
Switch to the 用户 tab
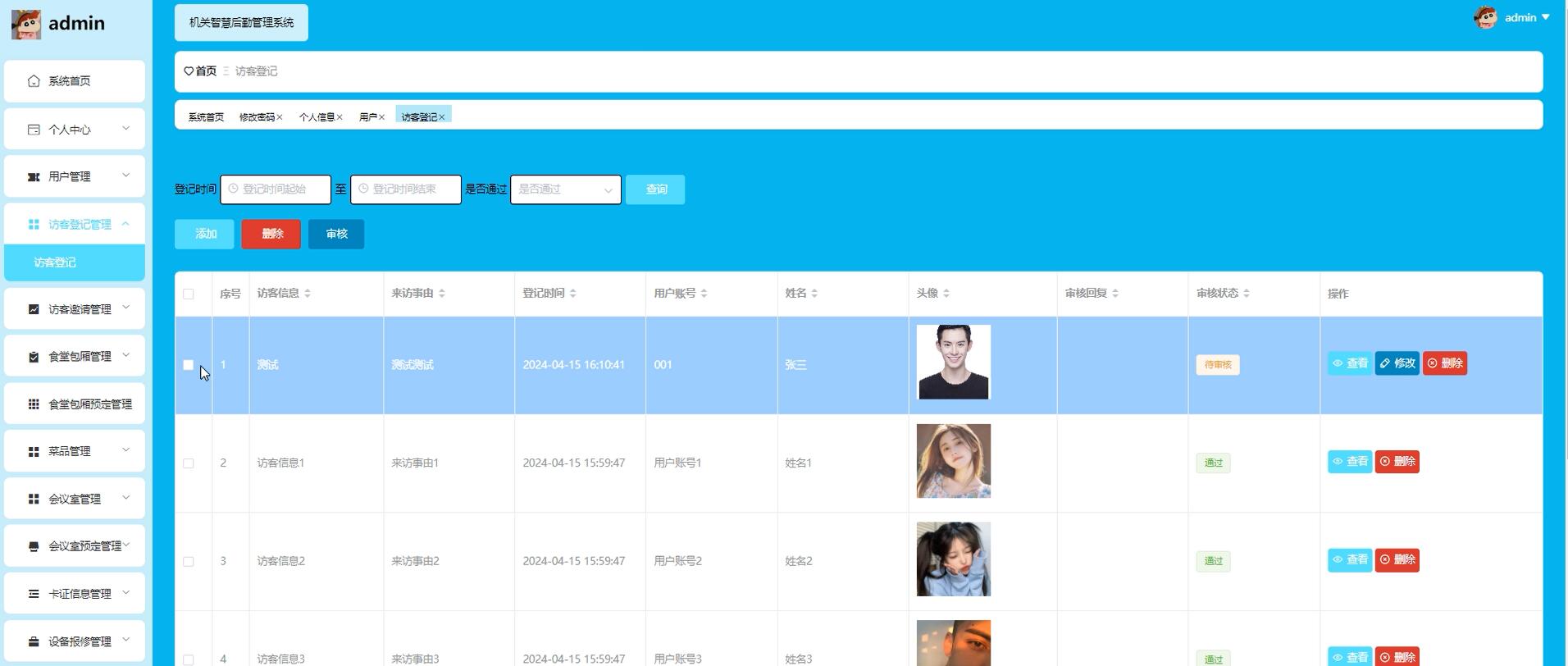coord(367,117)
